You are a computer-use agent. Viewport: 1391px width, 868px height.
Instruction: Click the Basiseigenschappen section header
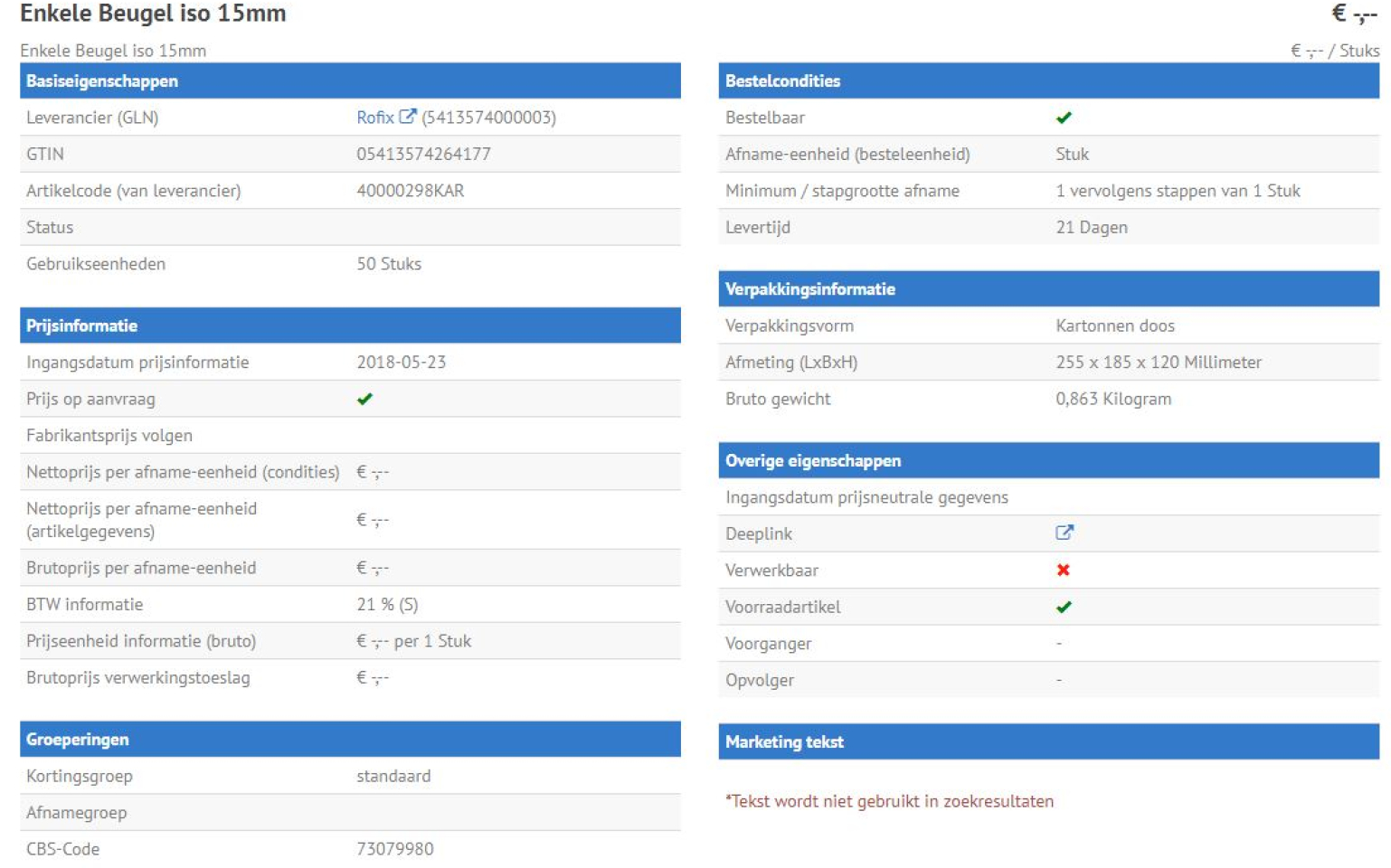coord(102,81)
